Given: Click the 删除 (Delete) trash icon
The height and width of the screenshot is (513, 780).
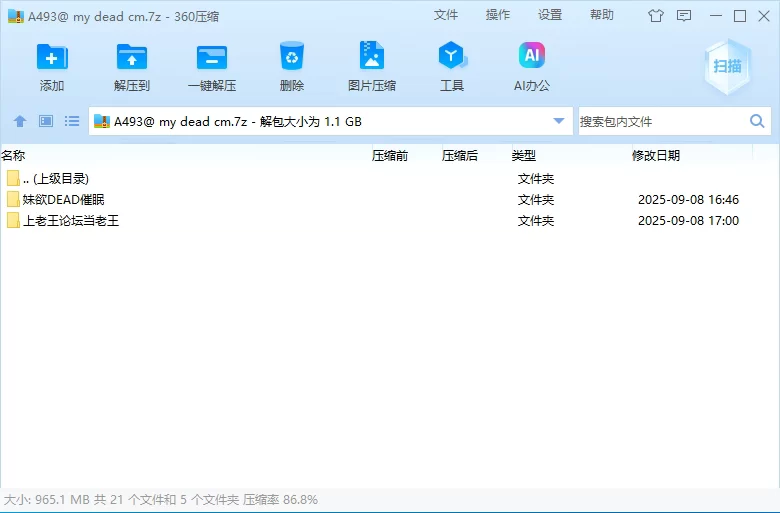Looking at the screenshot, I should click(x=292, y=56).
